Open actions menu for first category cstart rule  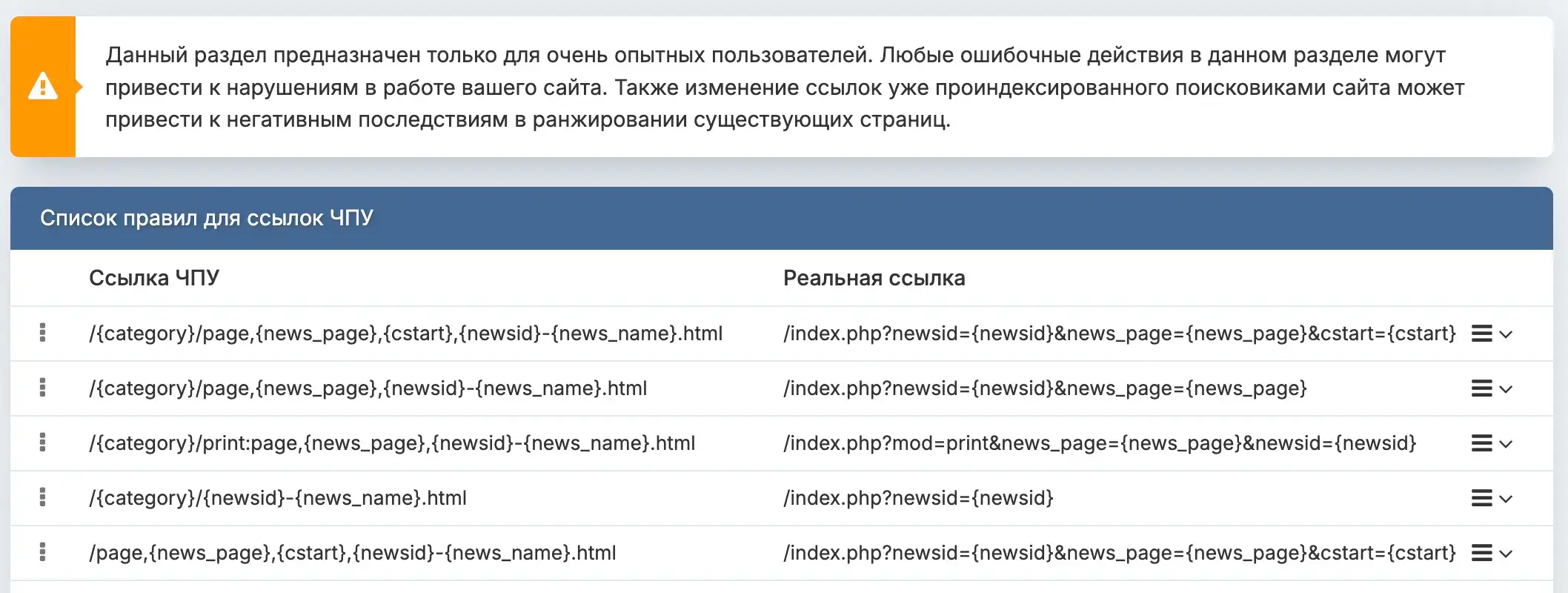click(1491, 334)
